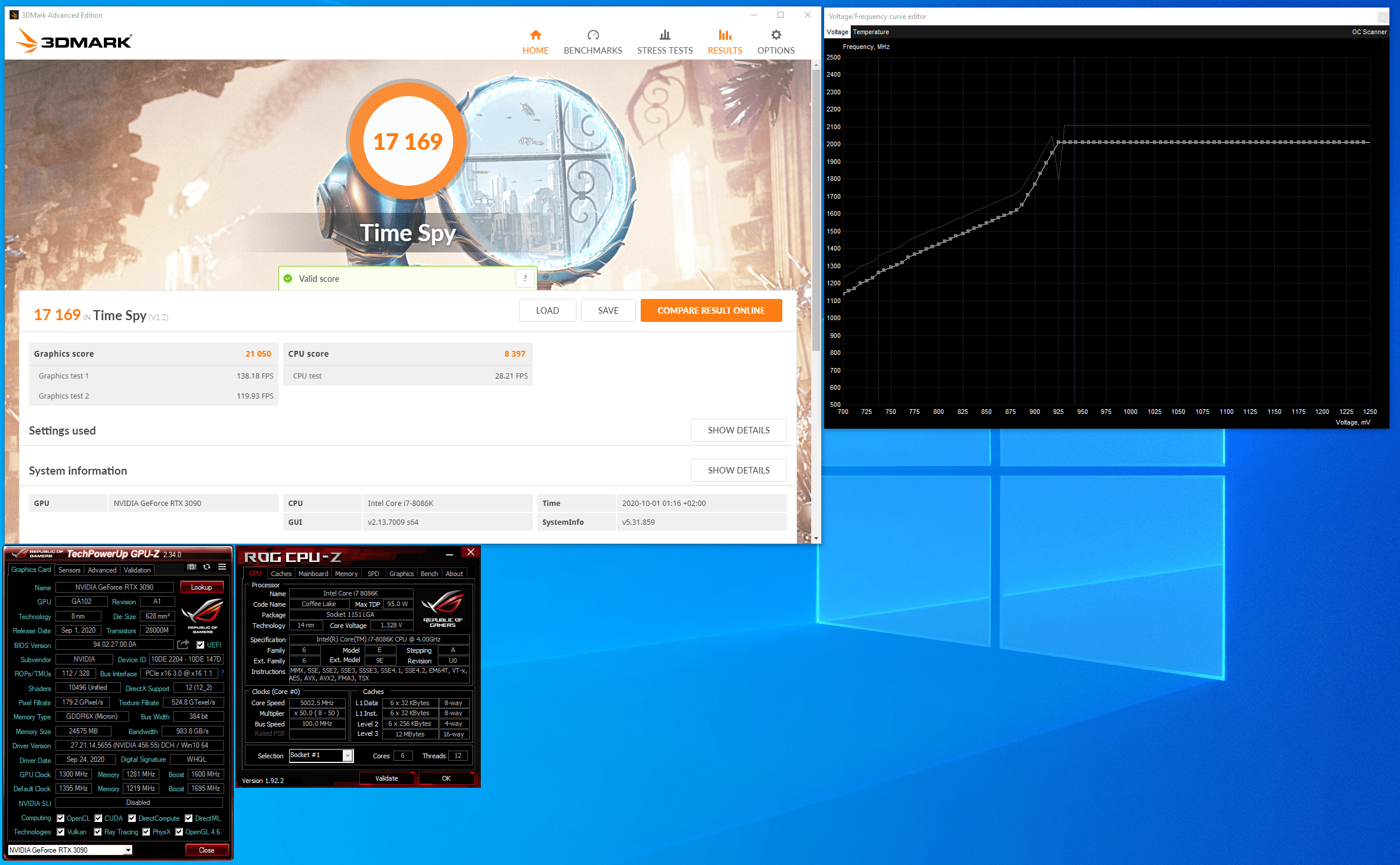Toggle the OpenCL checkbox

61,818
